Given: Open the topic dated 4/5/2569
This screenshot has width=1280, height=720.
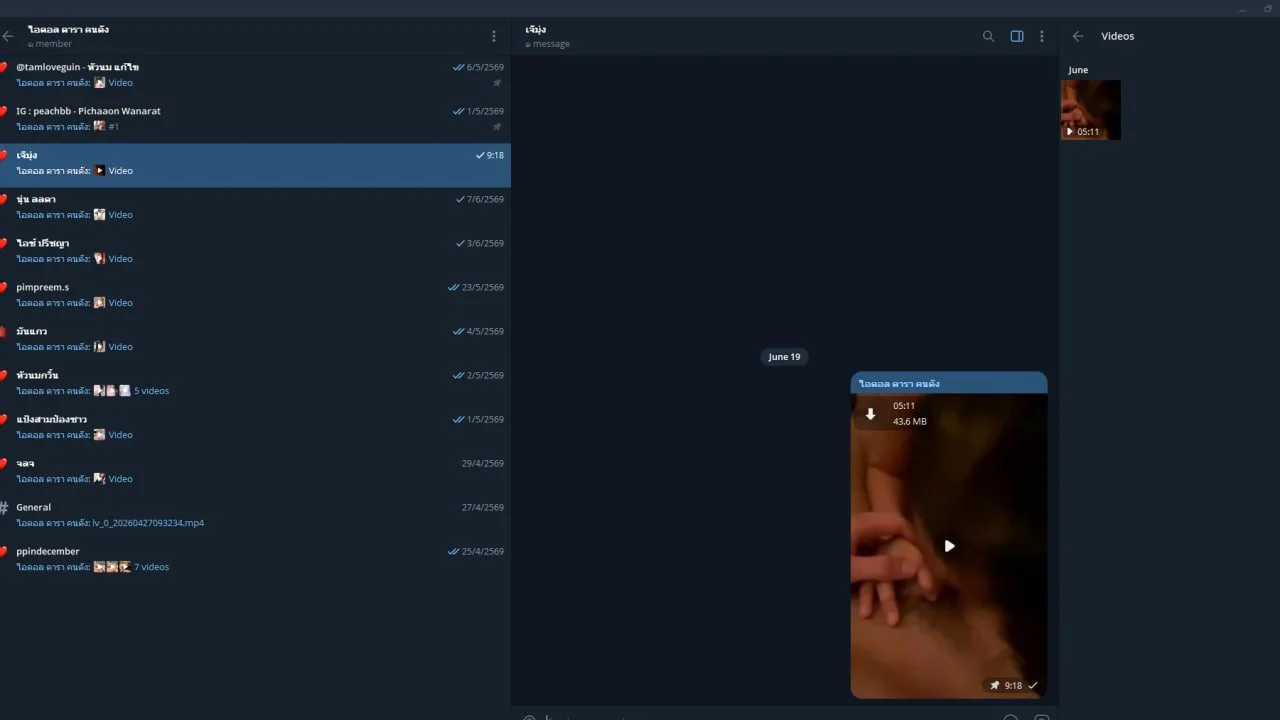Looking at the screenshot, I should pos(255,339).
